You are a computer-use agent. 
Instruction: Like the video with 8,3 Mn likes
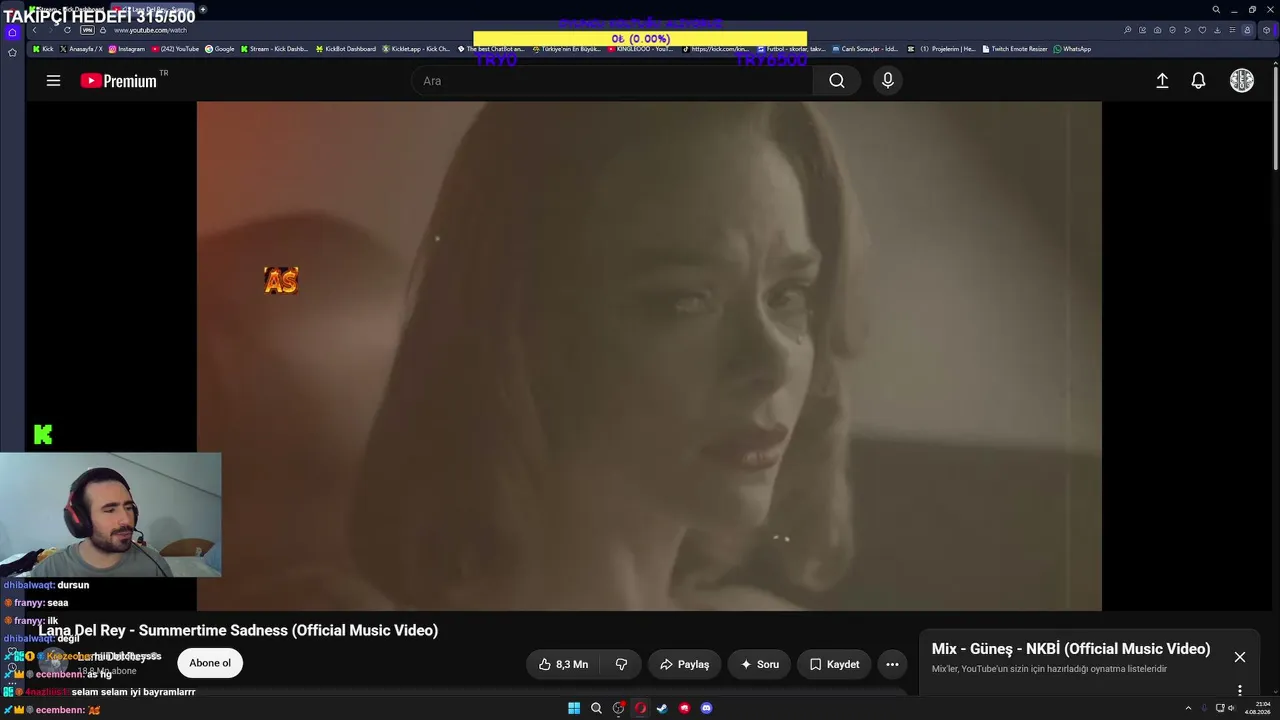563,664
